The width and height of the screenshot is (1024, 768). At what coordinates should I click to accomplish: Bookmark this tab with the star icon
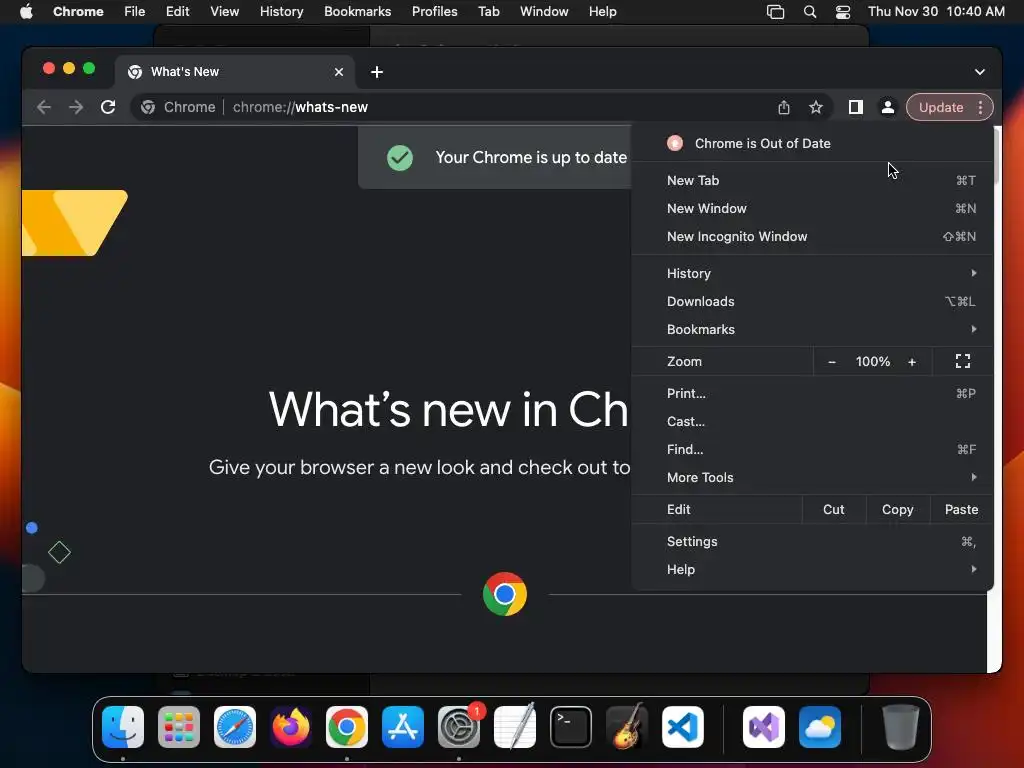click(x=816, y=107)
